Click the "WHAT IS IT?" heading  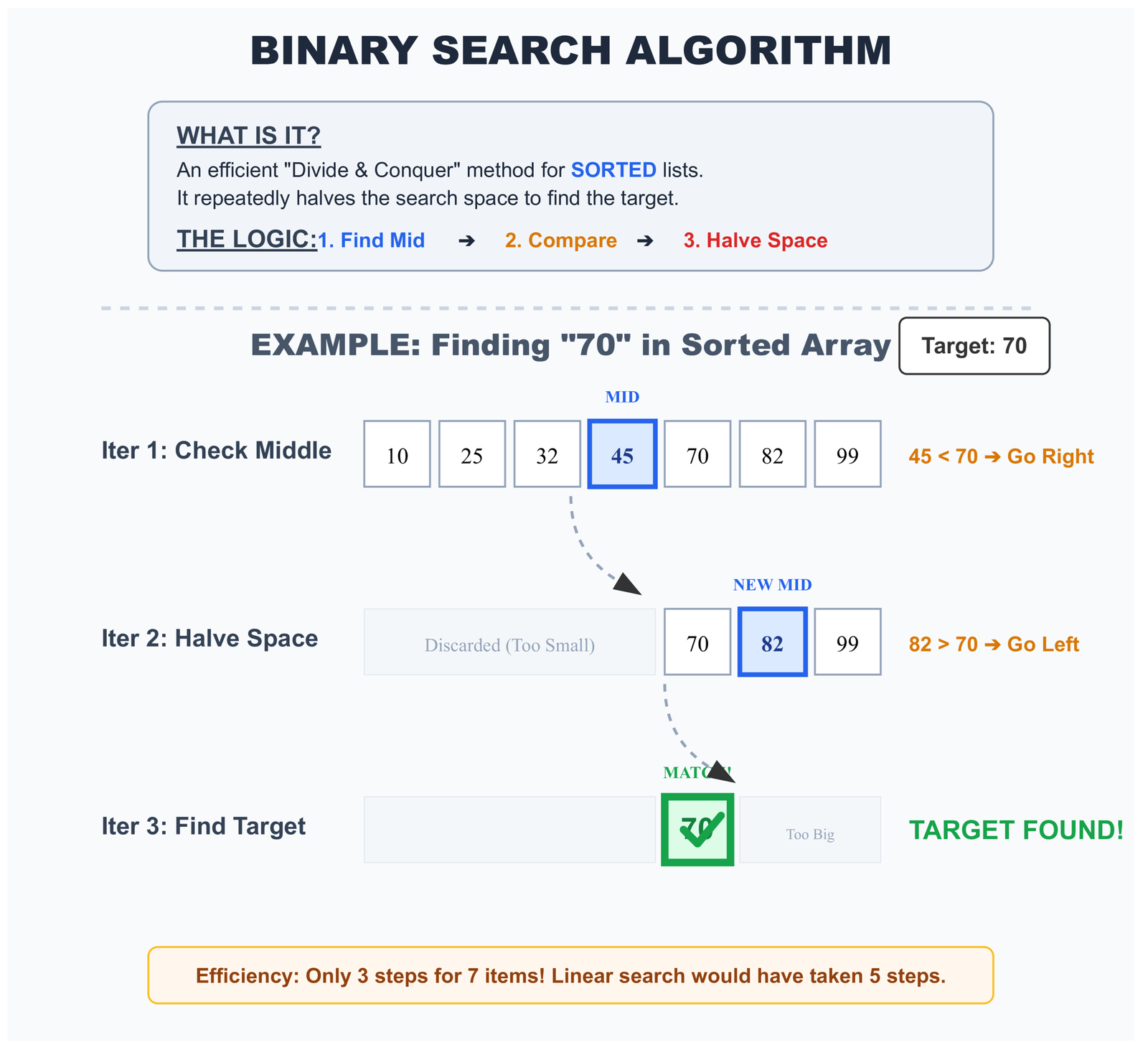pyautogui.click(x=248, y=136)
